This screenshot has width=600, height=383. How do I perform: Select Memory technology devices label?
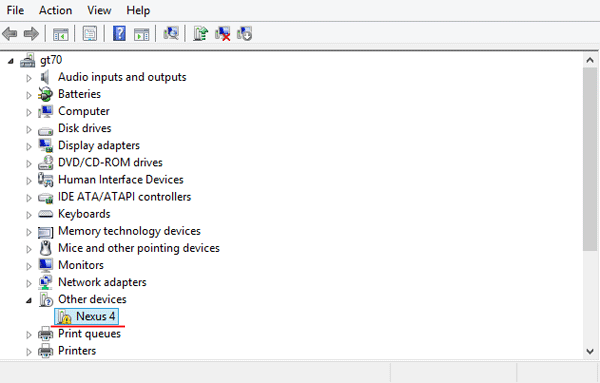pyautogui.click(x=129, y=231)
